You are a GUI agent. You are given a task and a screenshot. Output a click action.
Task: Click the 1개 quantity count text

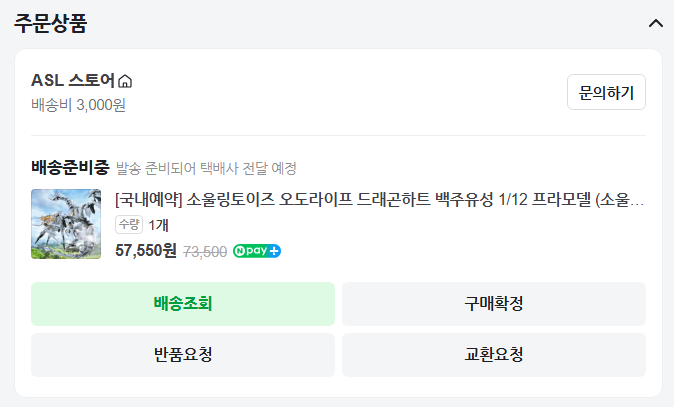pos(158,225)
